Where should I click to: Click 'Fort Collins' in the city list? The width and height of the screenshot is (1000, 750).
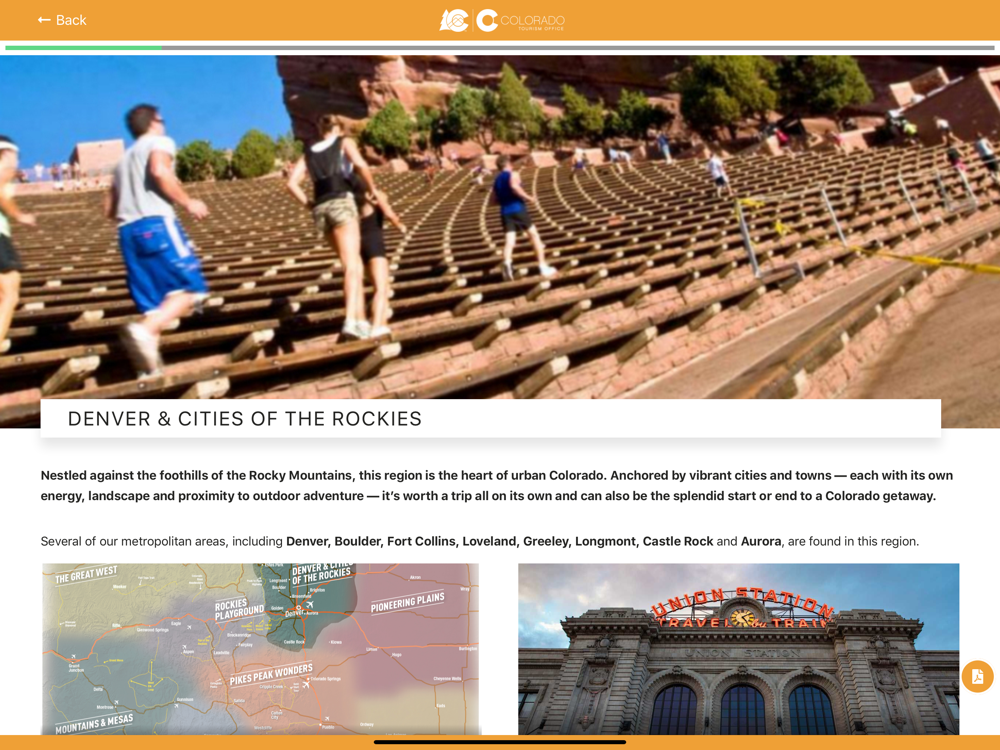pos(420,541)
